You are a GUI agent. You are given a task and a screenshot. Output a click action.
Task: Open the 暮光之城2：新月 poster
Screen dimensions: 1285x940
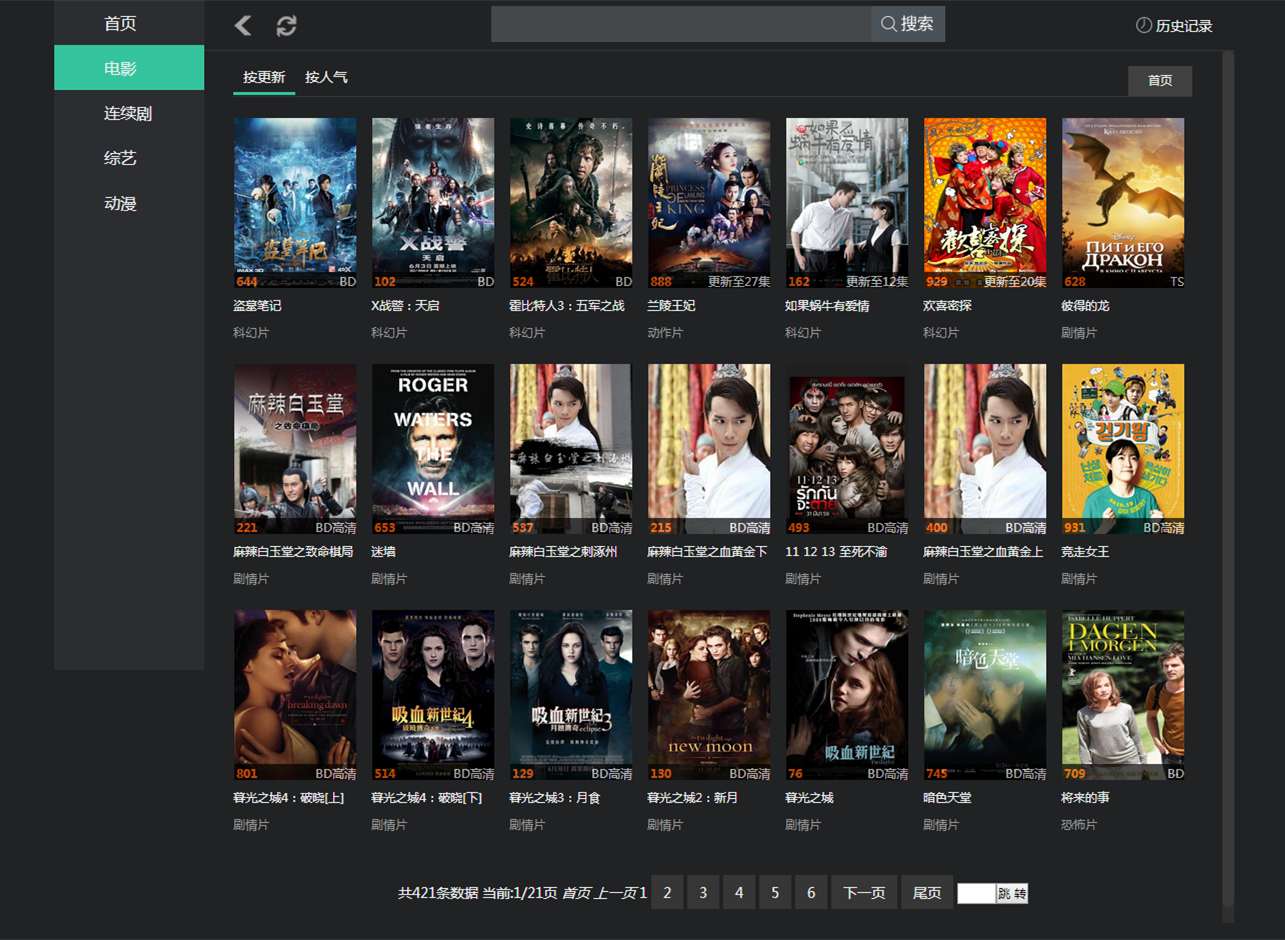[x=709, y=695]
